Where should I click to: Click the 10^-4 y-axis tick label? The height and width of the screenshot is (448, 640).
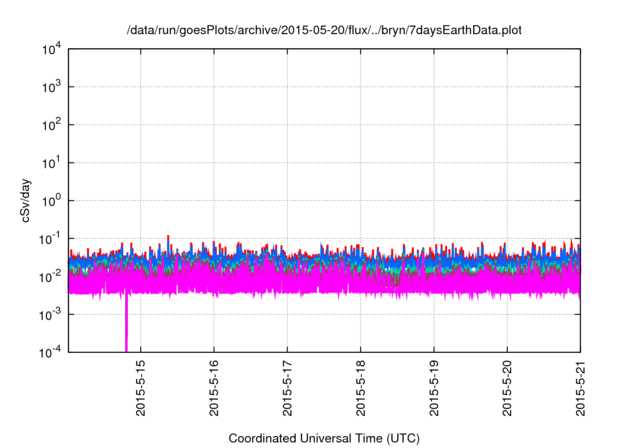[50, 352]
